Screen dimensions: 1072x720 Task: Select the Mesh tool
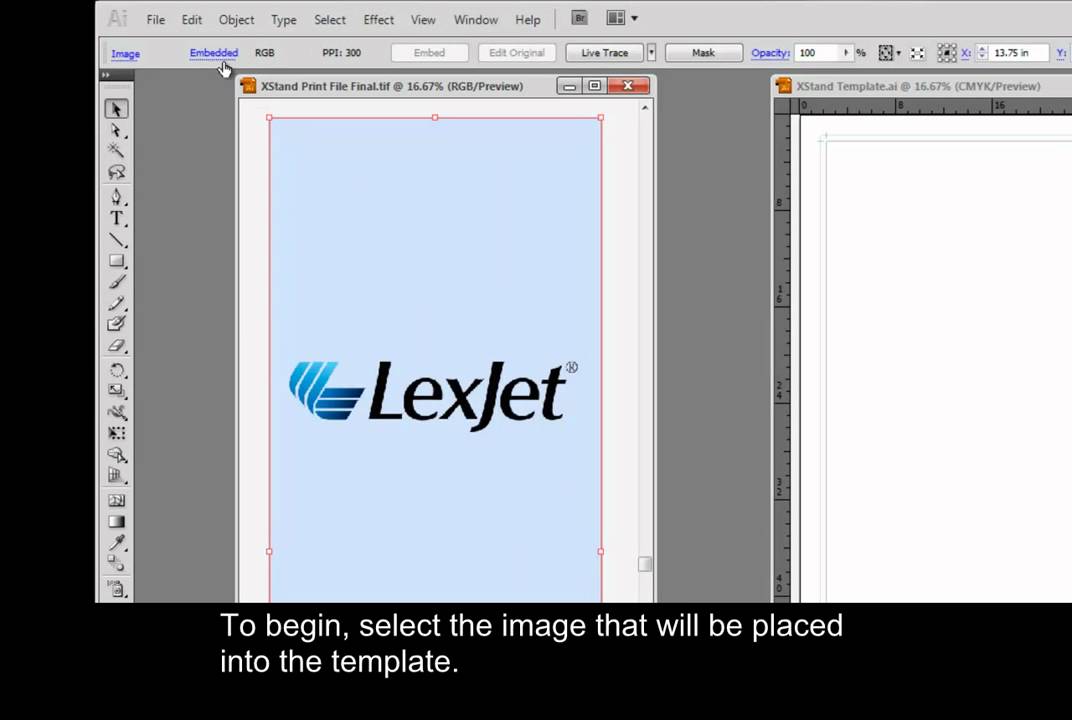click(116, 500)
